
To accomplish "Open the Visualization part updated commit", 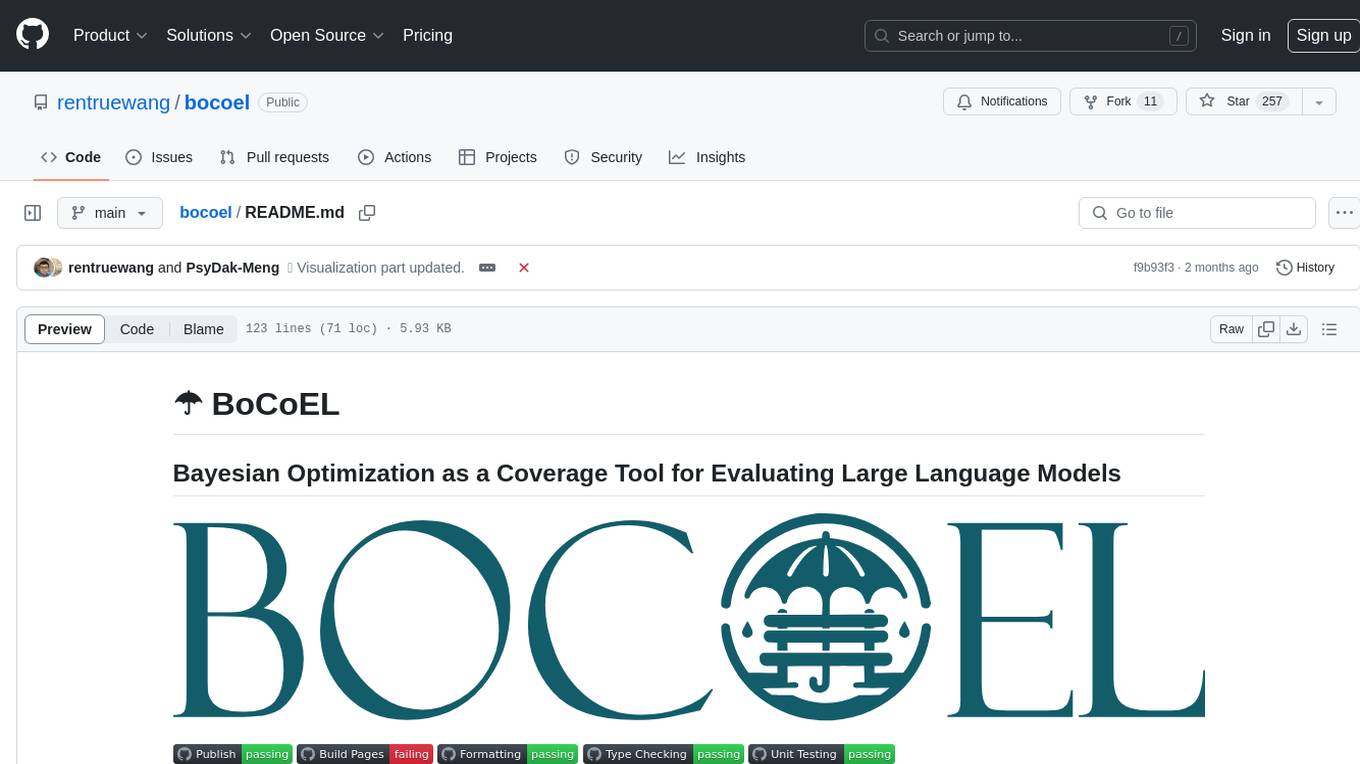I will [380, 268].
